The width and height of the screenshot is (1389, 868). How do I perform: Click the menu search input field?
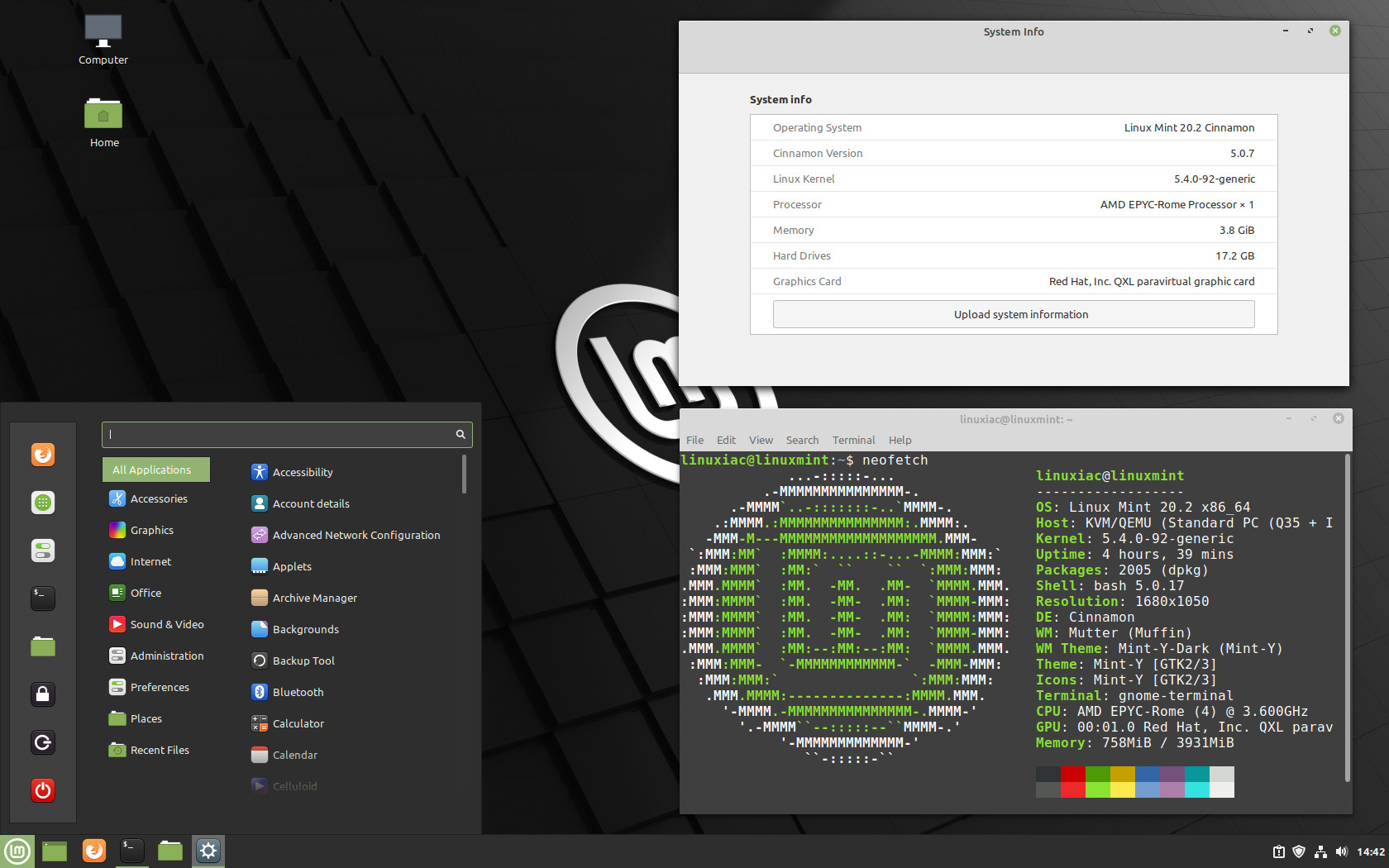[x=287, y=434]
